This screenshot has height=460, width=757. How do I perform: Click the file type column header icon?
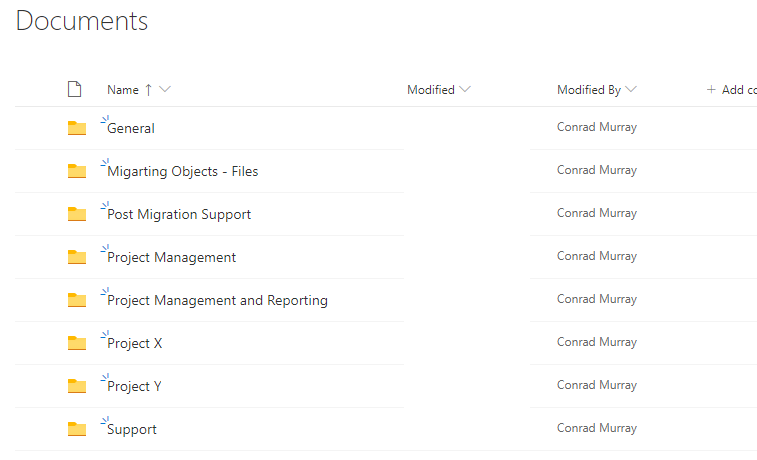[74, 89]
